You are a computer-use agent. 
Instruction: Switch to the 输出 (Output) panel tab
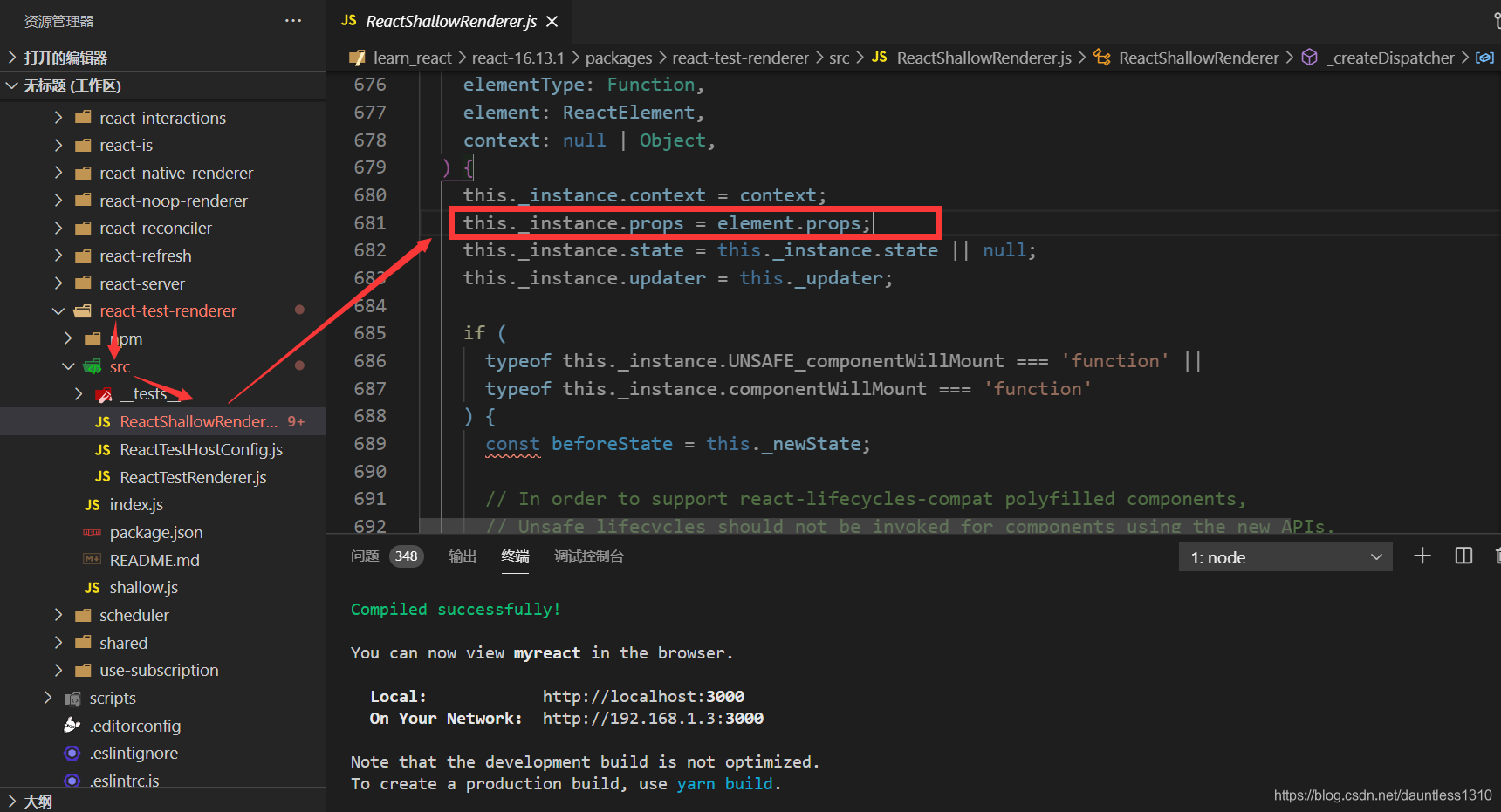[x=463, y=556]
